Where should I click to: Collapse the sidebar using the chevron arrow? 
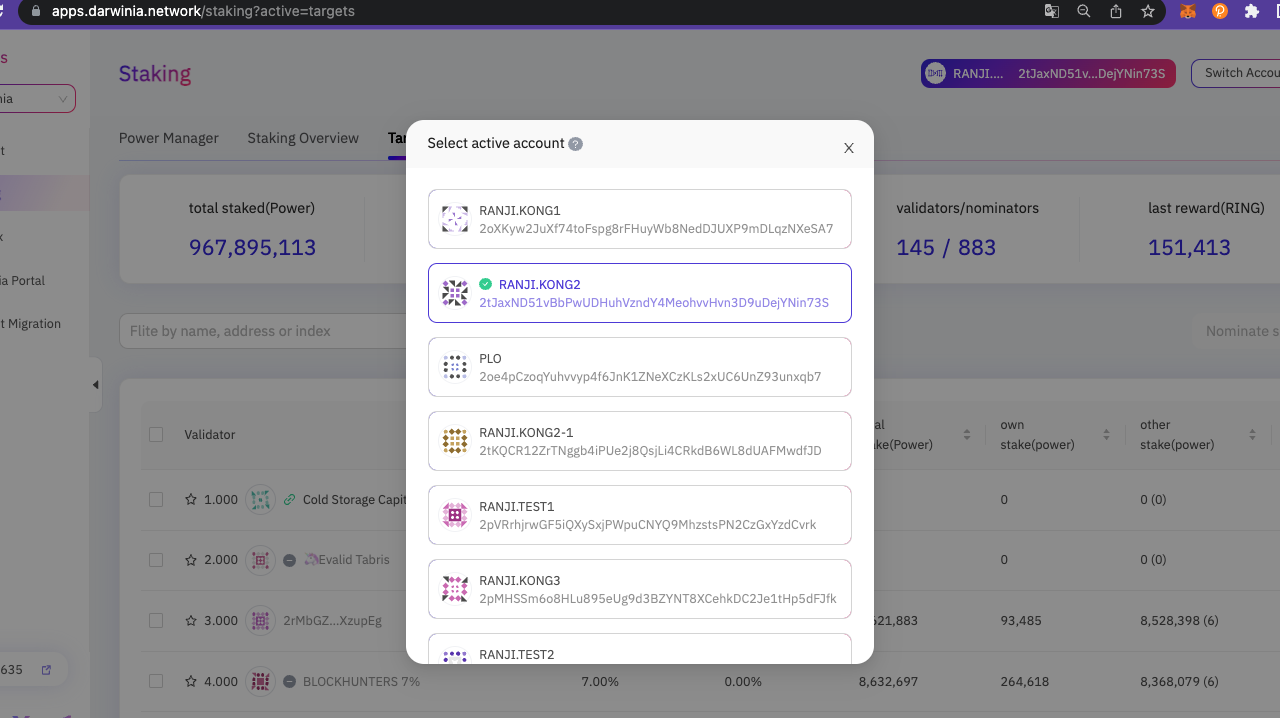click(95, 384)
